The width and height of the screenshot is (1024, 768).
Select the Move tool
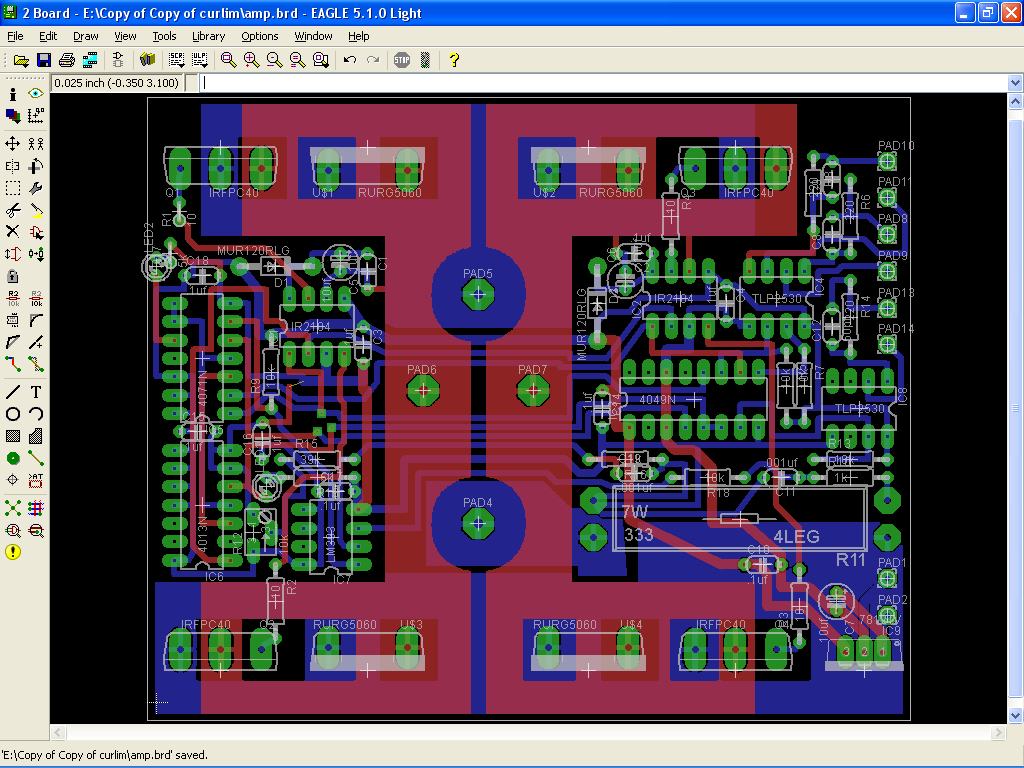click(x=12, y=144)
